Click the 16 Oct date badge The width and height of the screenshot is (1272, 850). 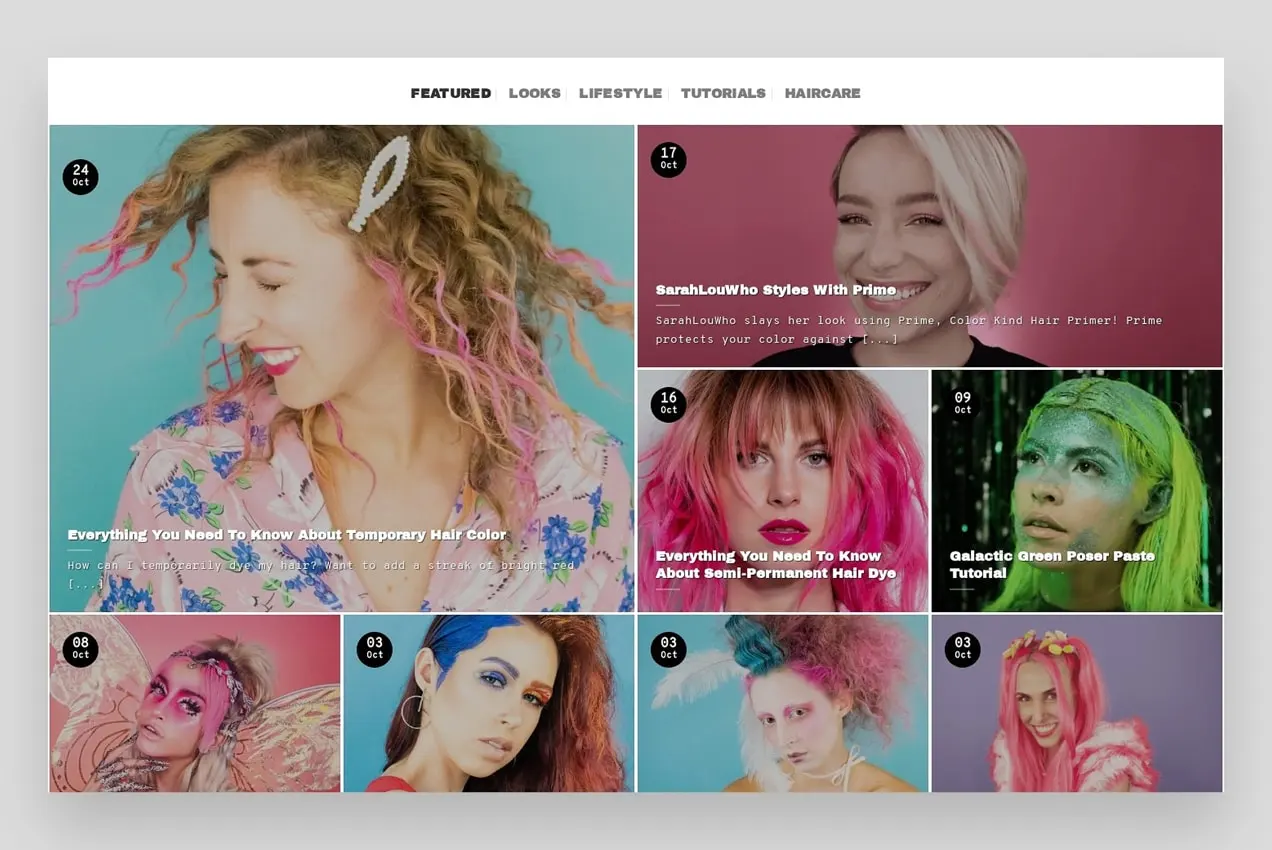tap(668, 404)
